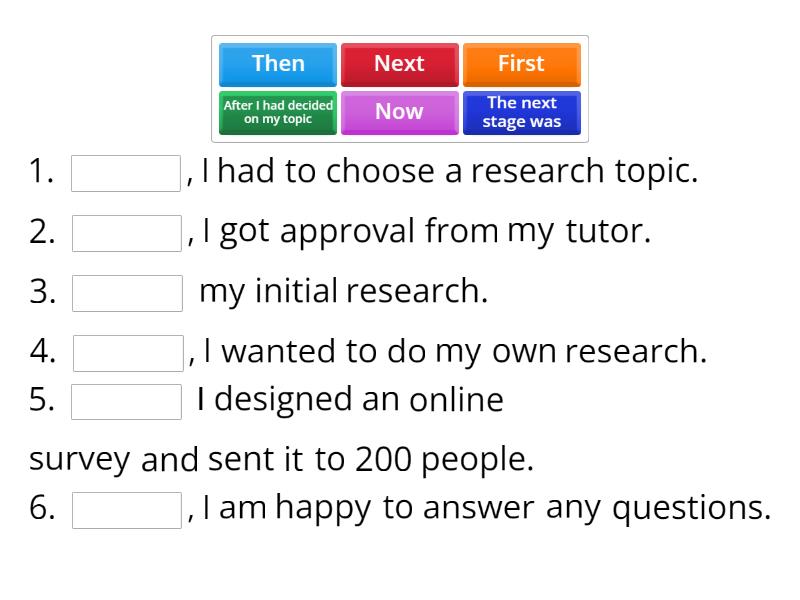Click the text "I had to choose a research topic"
The image size is (800, 600).
[x=449, y=172]
